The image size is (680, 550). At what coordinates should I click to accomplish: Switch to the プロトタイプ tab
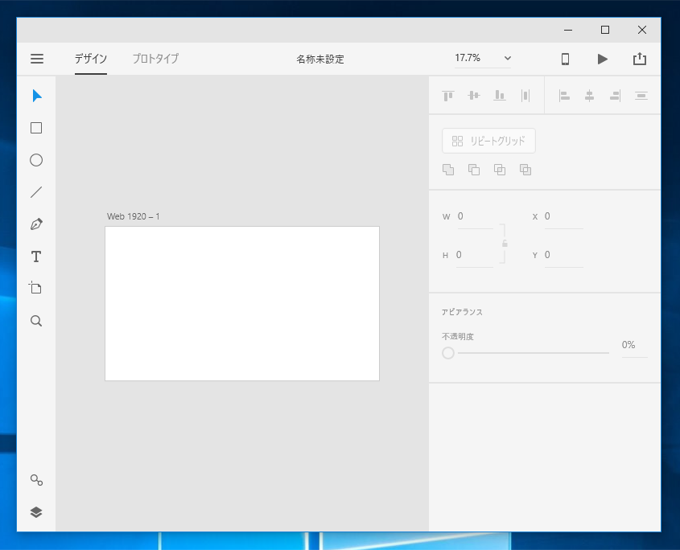click(x=156, y=59)
